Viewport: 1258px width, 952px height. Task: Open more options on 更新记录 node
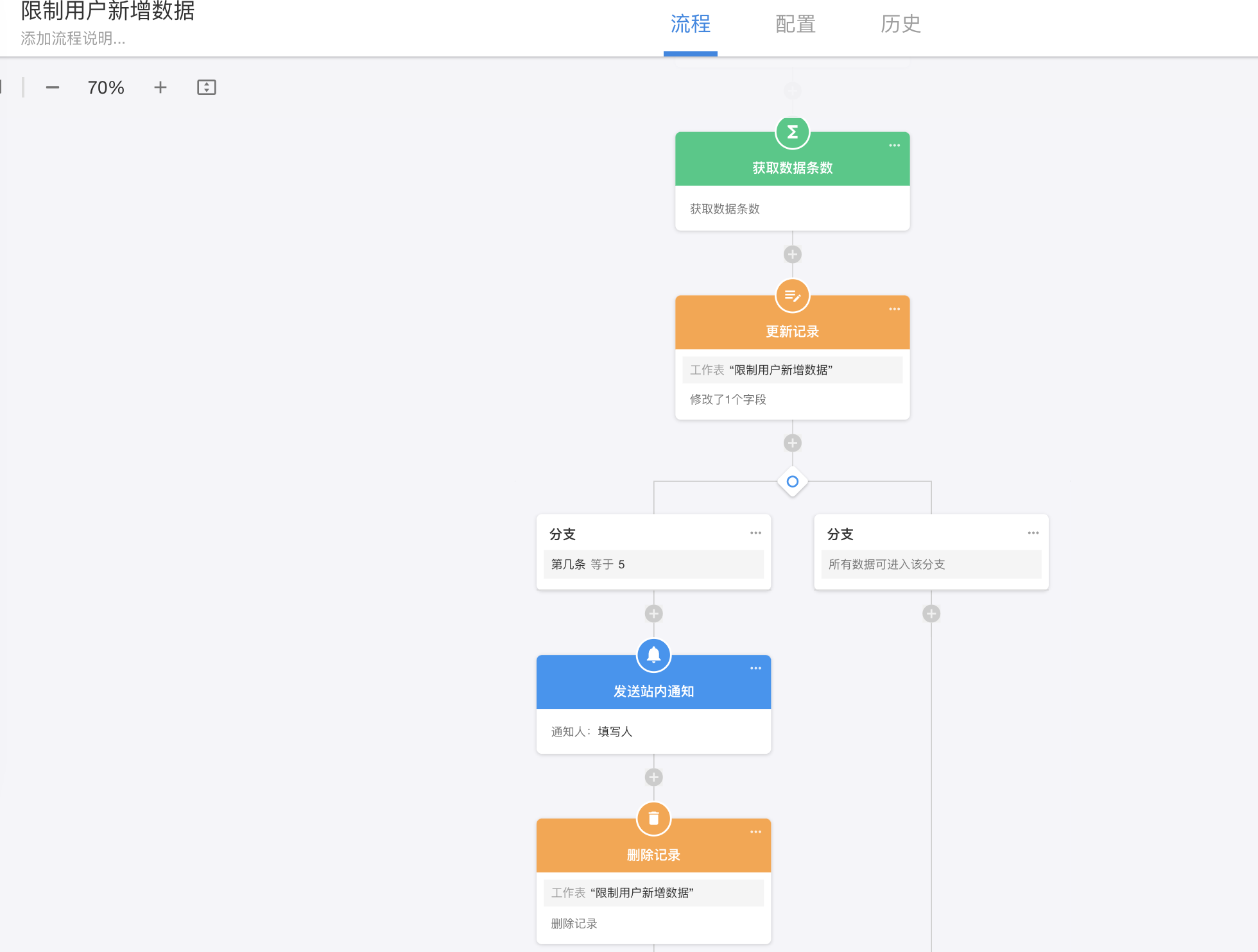click(x=894, y=309)
